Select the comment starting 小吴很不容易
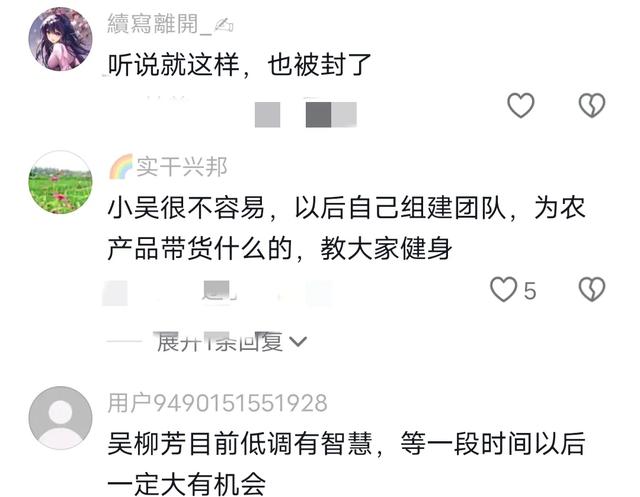This screenshot has height=497, width=640. 346,228
